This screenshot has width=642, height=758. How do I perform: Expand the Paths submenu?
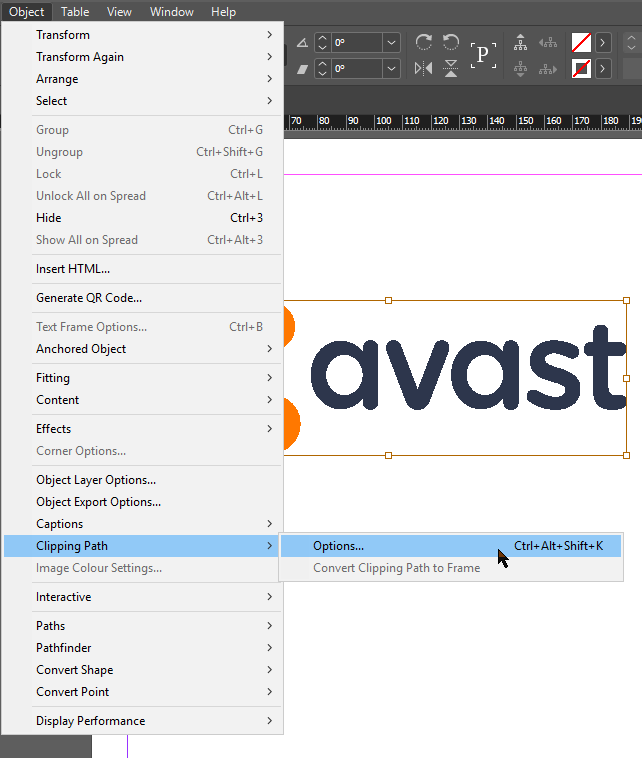(x=142, y=626)
